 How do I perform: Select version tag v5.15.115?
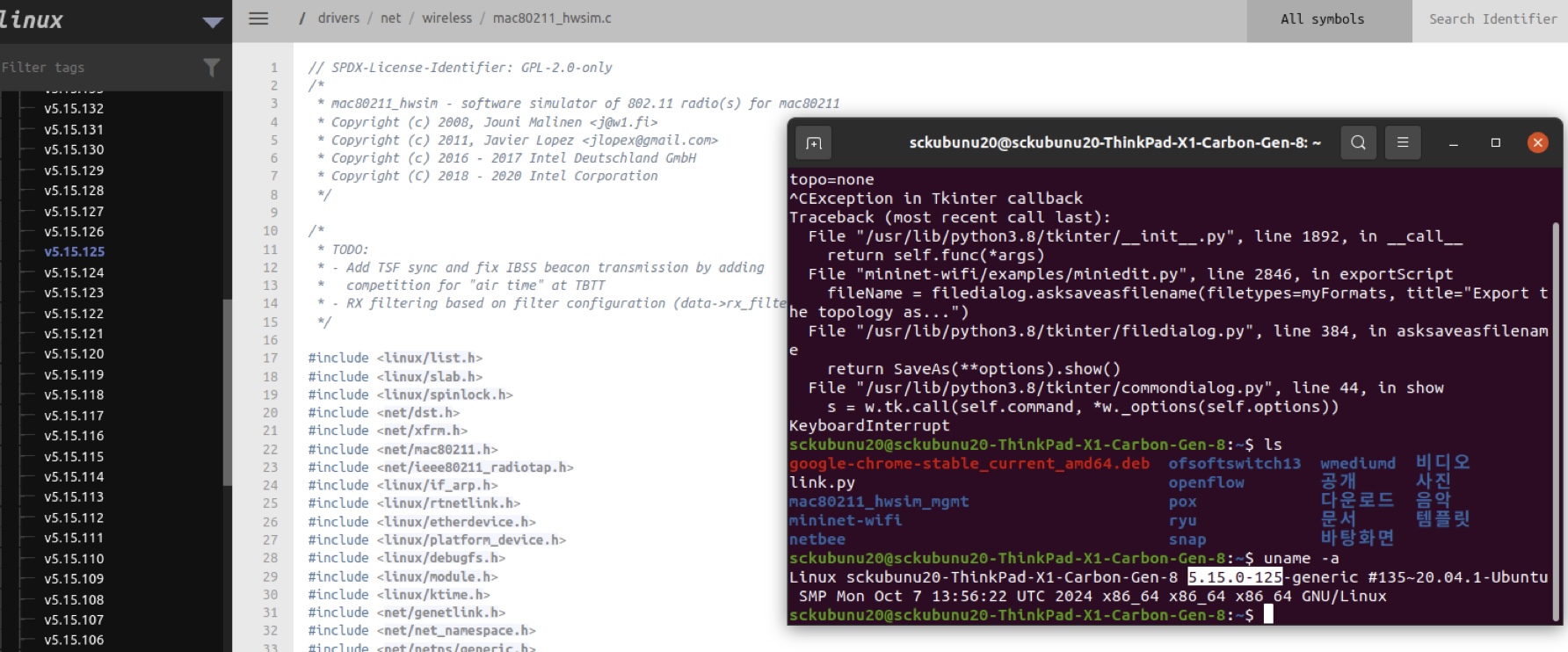(74, 456)
